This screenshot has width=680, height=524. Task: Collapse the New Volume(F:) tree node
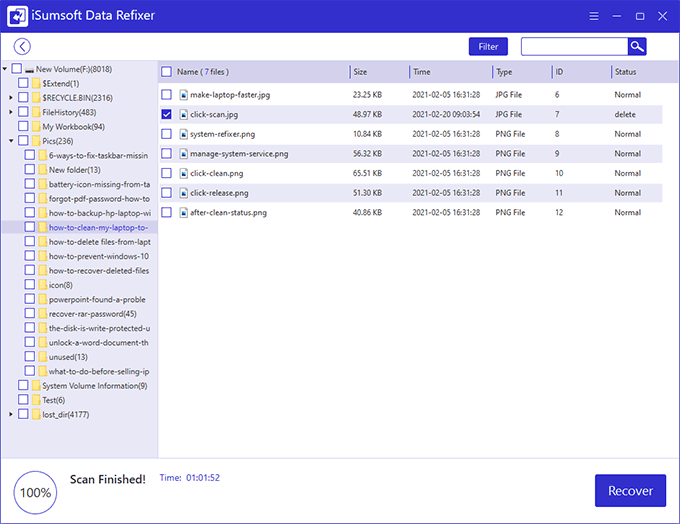point(5,69)
